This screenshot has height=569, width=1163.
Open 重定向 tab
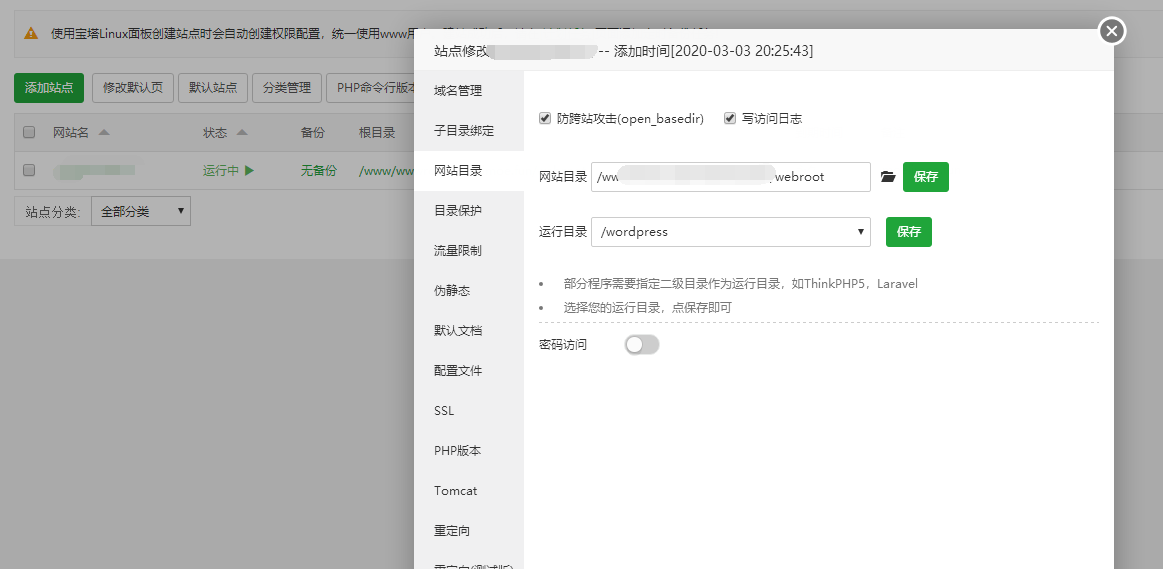click(x=469, y=531)
